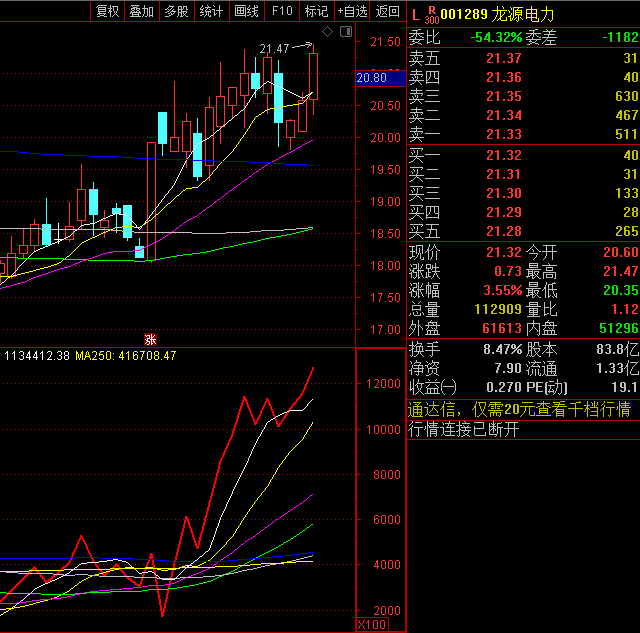Screen dimensions: 640x633
Task: Click 最低 value 20.35
Action: click(620, 290)
